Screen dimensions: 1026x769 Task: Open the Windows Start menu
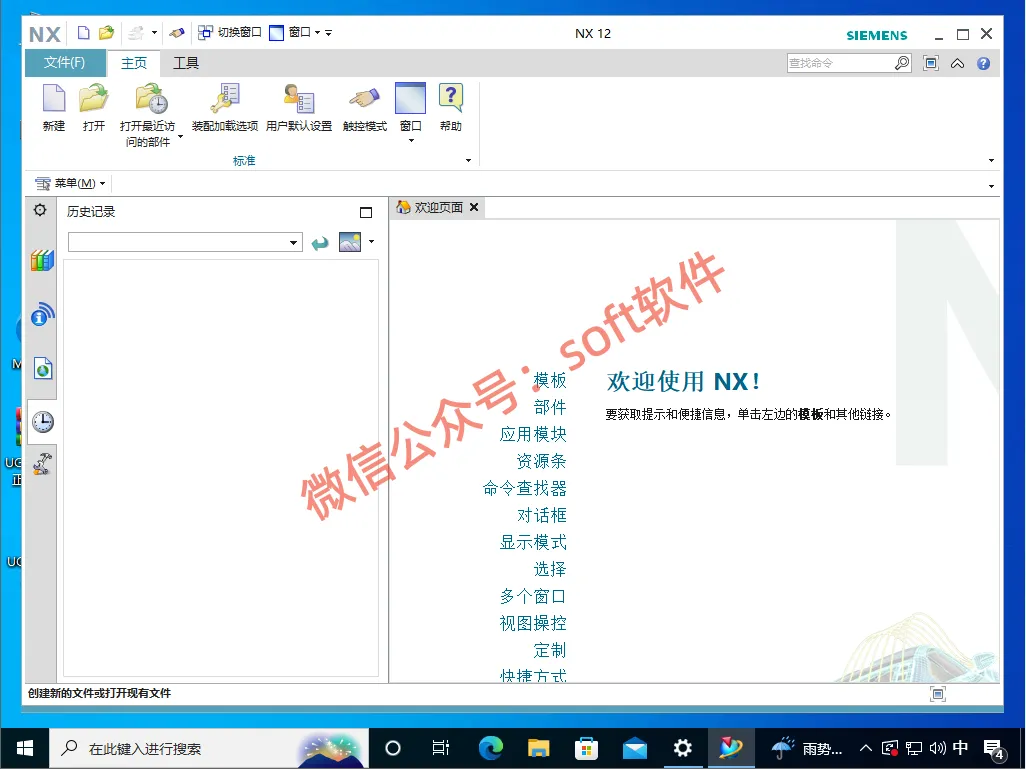tap(25, 748)
